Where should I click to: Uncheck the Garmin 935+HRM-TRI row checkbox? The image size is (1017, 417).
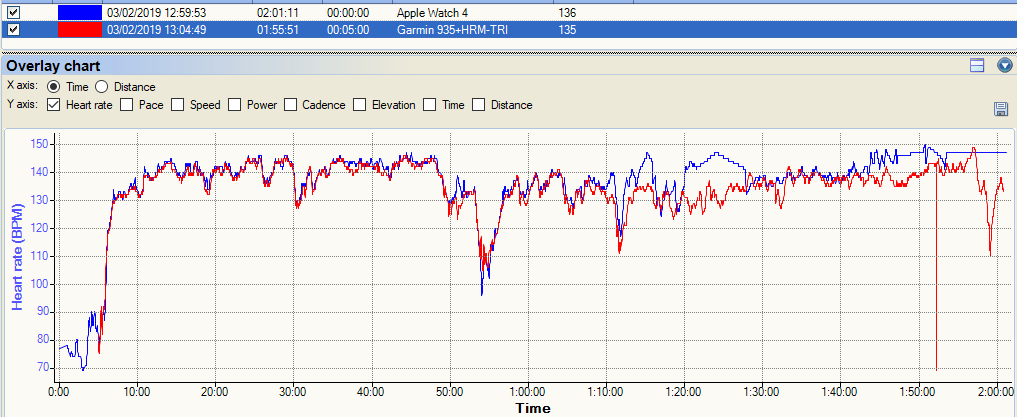[x=12, y=29]
